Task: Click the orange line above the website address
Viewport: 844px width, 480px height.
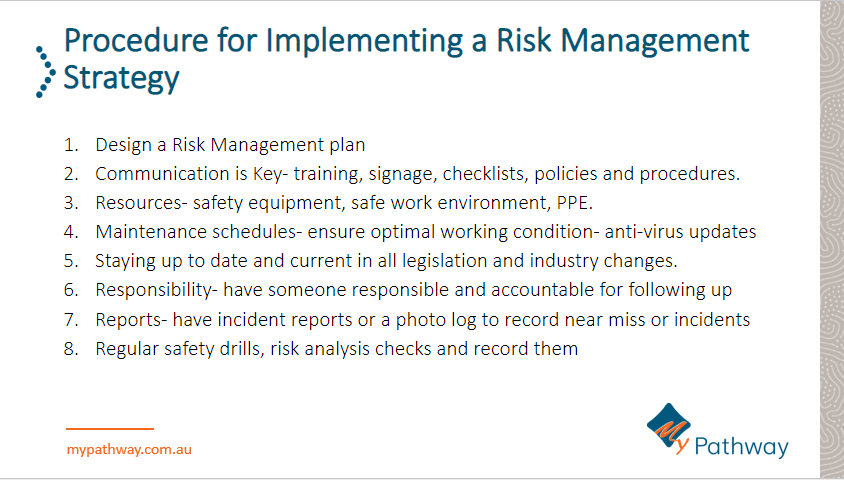Action: 110,429
